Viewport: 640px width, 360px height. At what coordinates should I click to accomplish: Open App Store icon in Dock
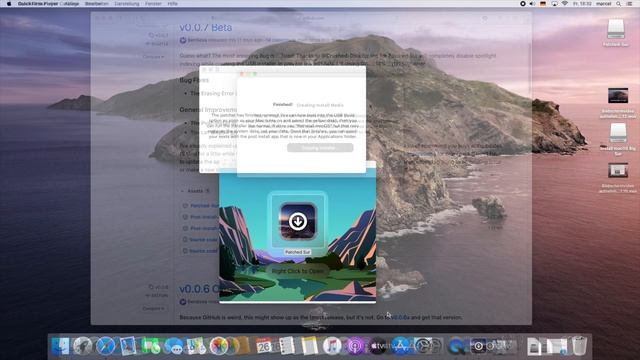tap(400, 346)
